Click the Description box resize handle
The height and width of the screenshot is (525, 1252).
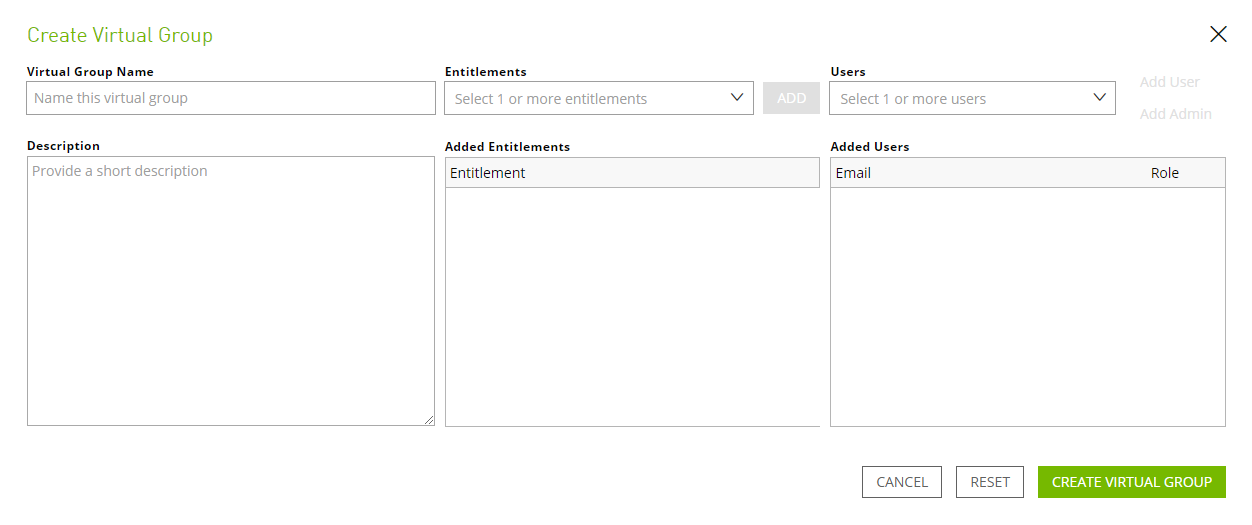(x=429, y=420)
